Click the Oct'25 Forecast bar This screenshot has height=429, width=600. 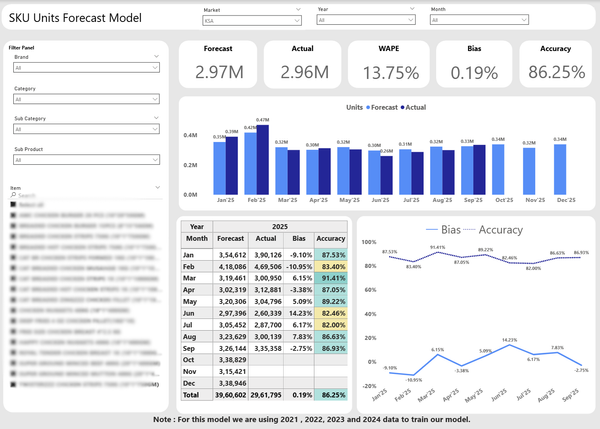click(498, 170)
